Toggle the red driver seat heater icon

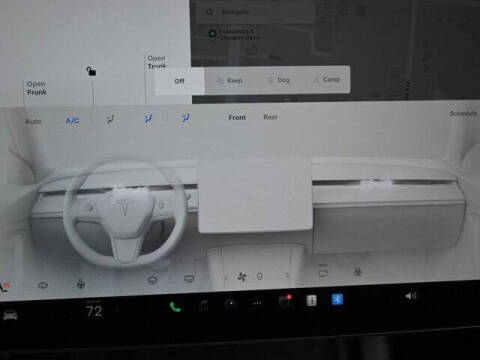tap(5, 287)
